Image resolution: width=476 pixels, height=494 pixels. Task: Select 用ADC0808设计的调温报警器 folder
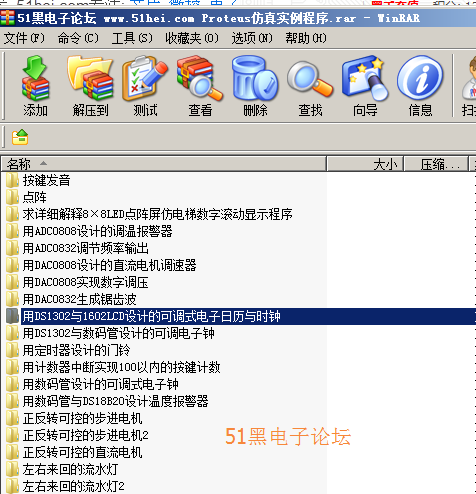pyautogui.click(x=97, y=231)
